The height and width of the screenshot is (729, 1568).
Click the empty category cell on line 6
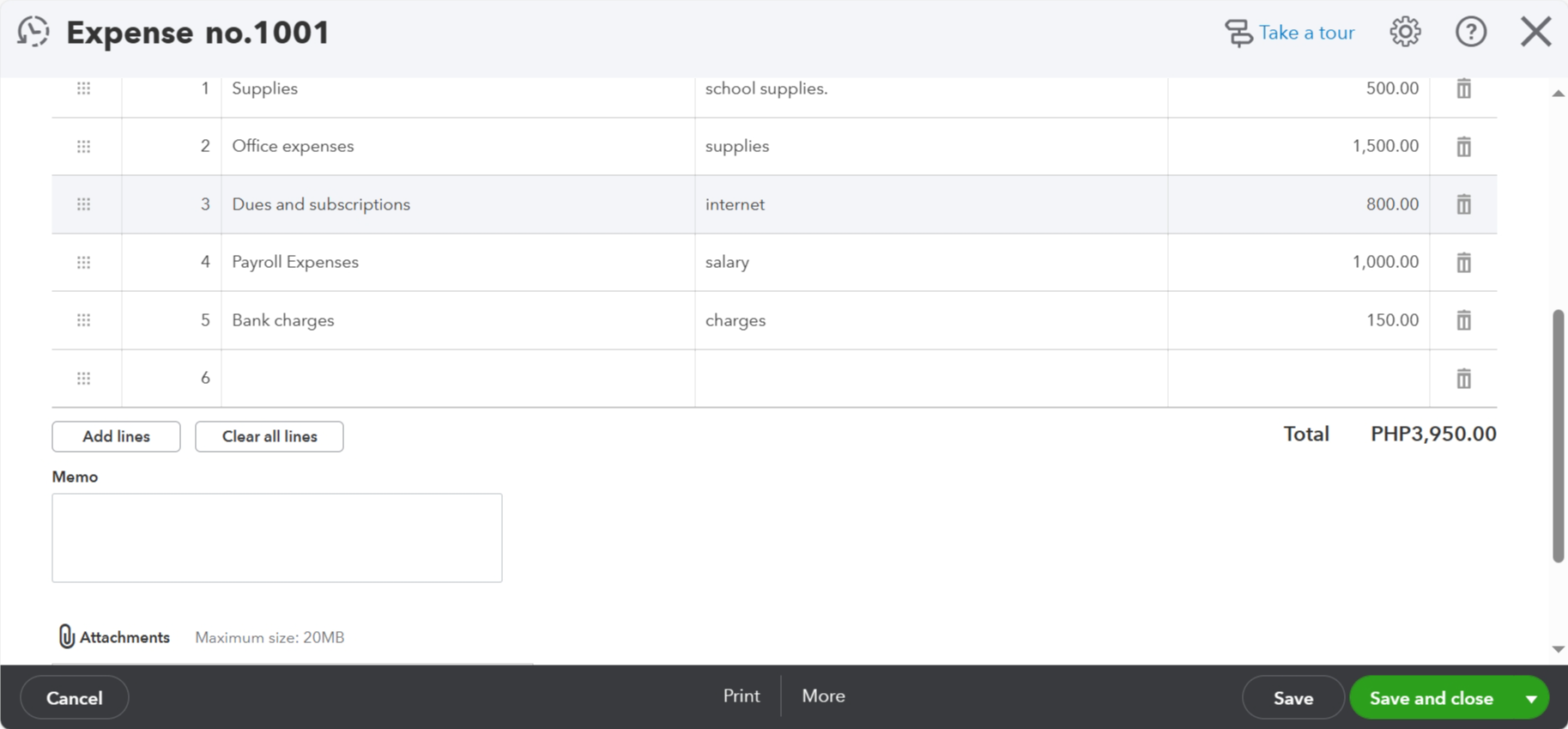point(457,379)
